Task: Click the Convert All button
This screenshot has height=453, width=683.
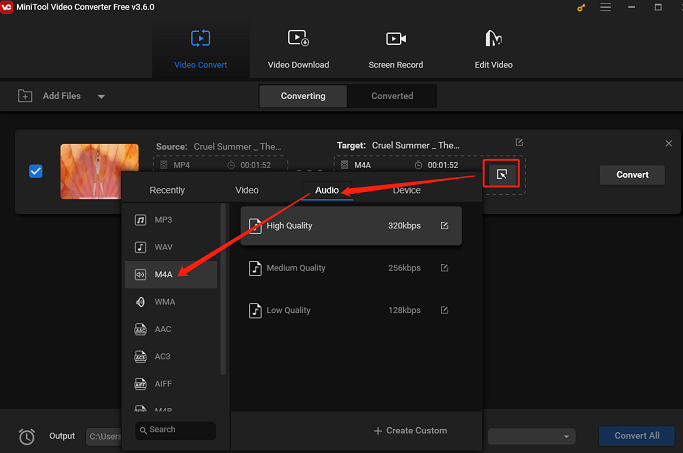Action: (x=636, y=436)
